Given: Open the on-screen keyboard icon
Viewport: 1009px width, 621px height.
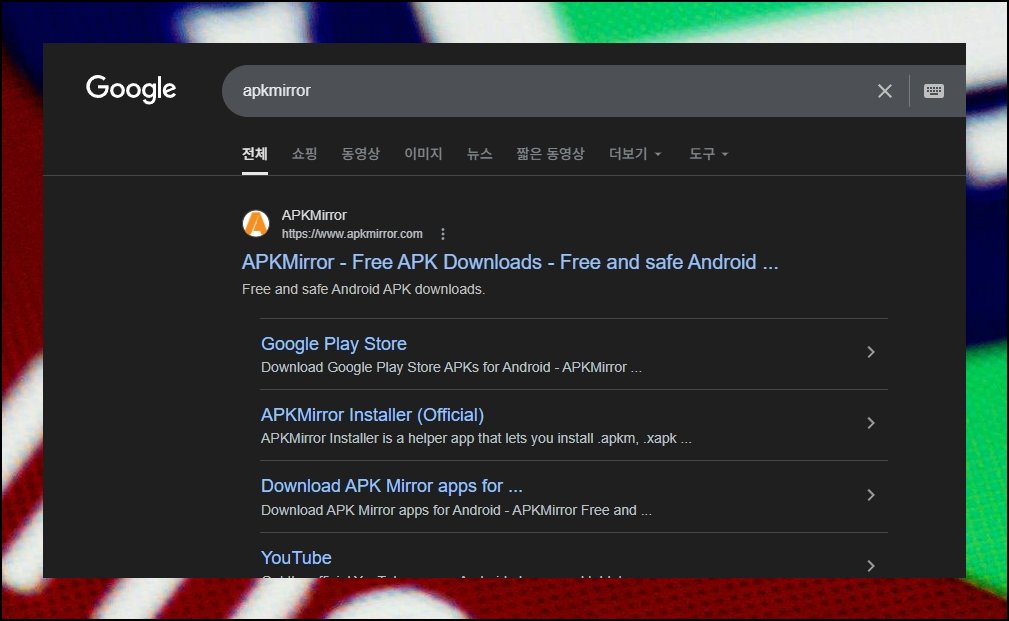Looking at the screenshot, I should (x=934, y=91).
